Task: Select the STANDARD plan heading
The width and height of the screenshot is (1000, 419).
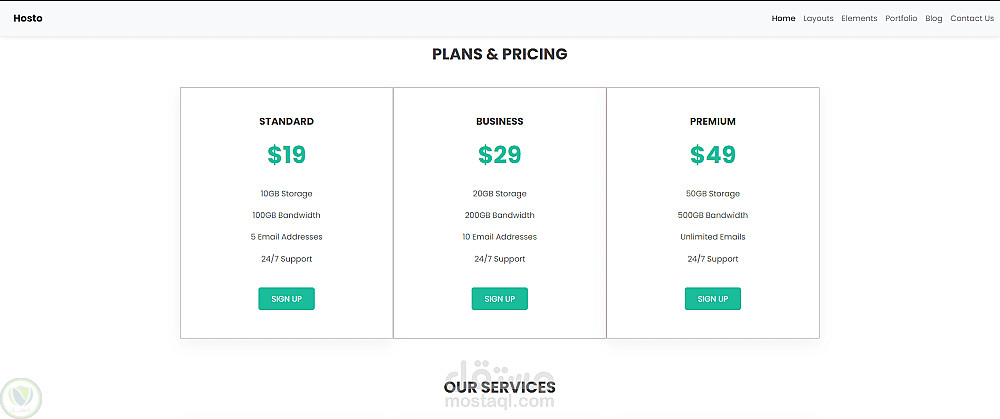Action: [x=287, y=122]
